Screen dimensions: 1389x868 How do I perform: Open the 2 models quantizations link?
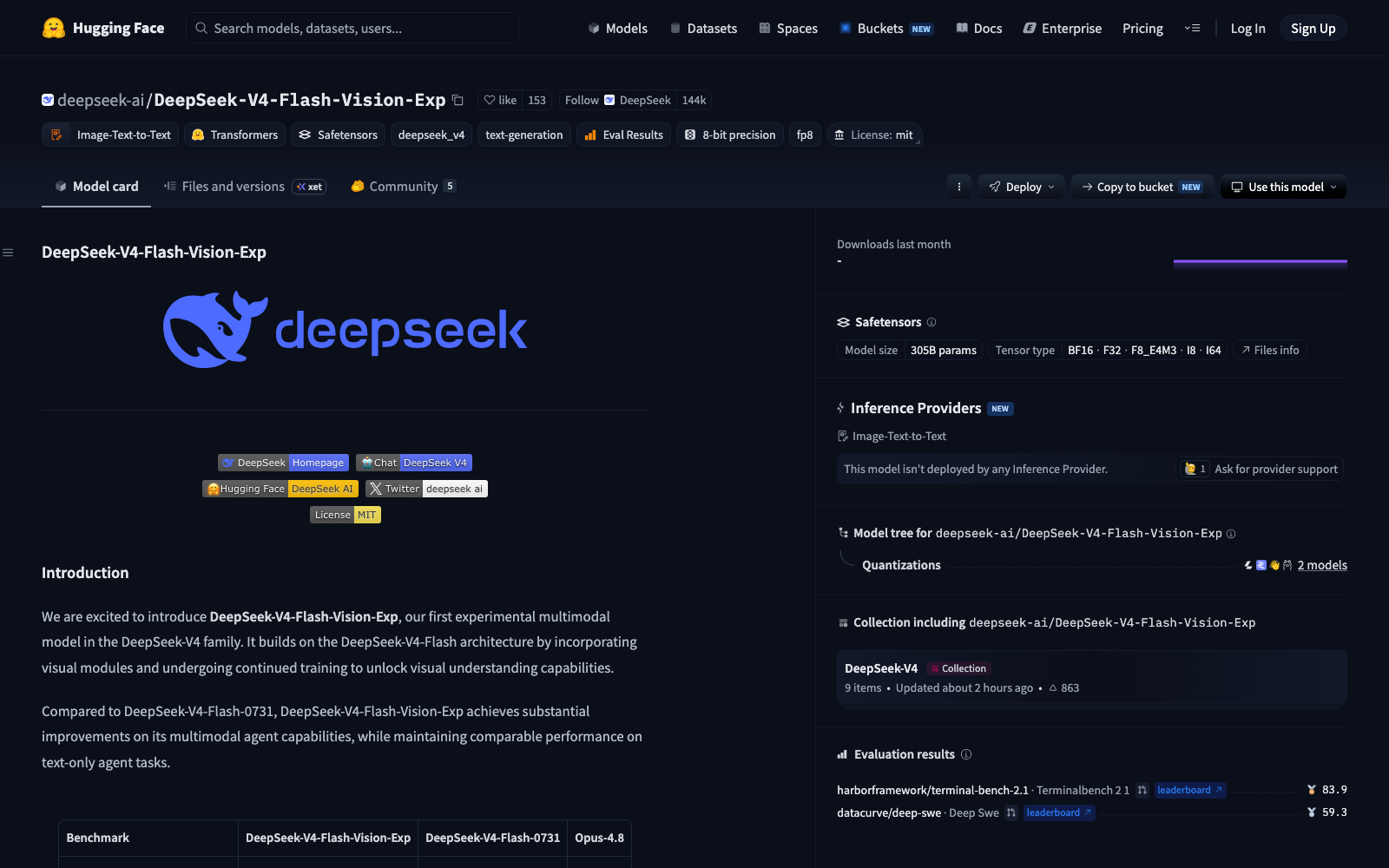tap(1322, 565)
